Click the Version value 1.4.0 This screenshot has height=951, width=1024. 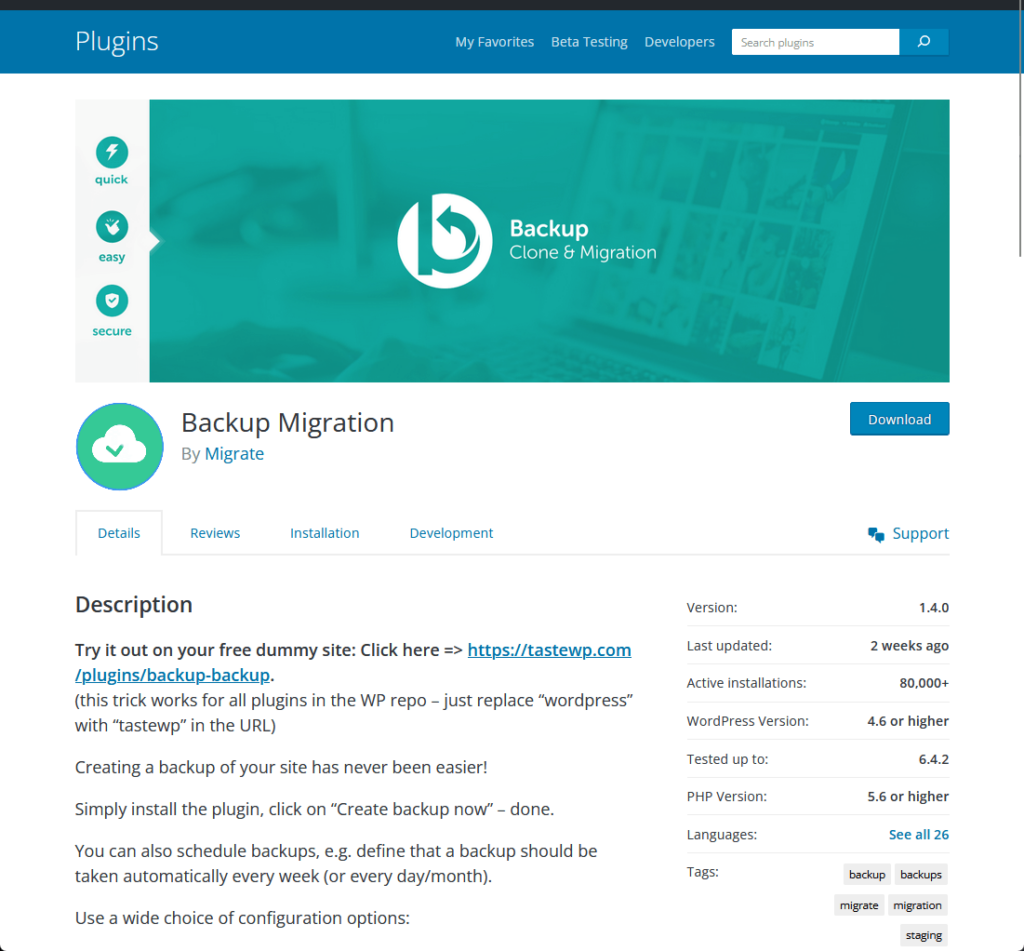point(933,607)
